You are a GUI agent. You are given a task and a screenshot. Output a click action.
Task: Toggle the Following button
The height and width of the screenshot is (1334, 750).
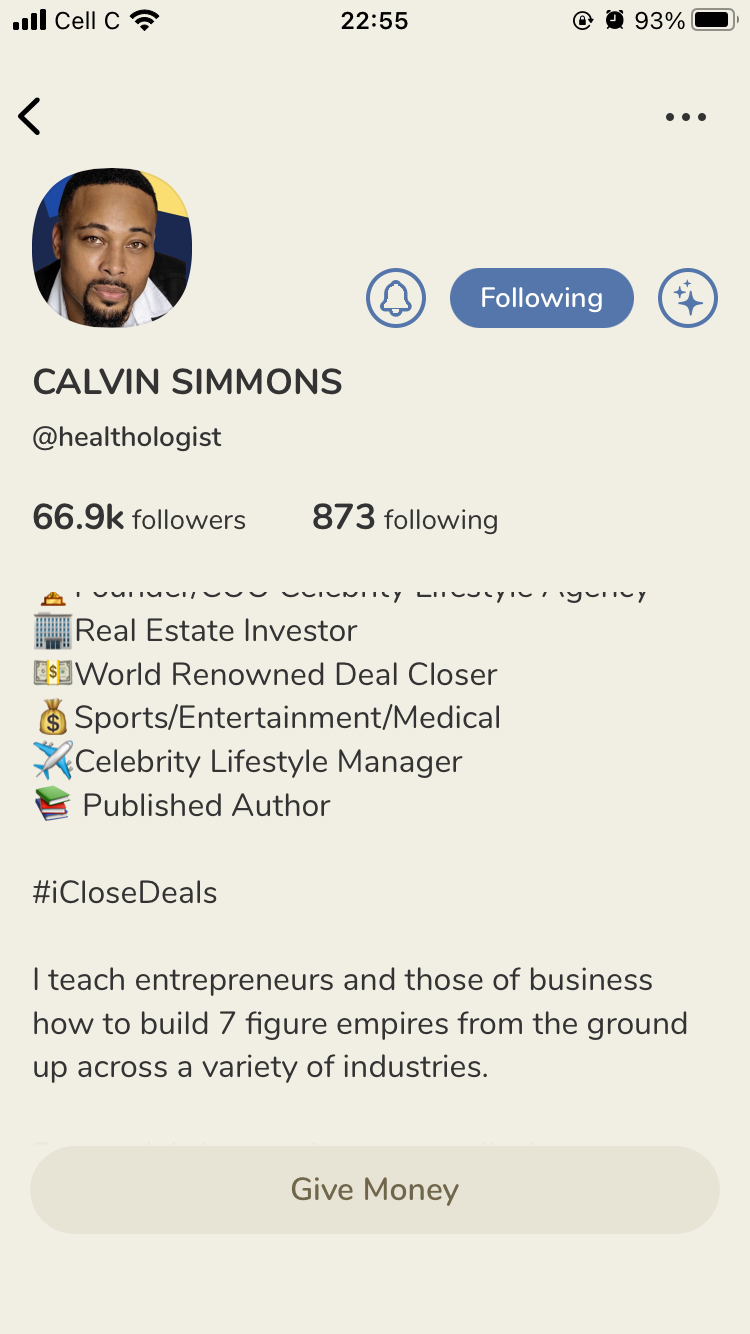542,298
